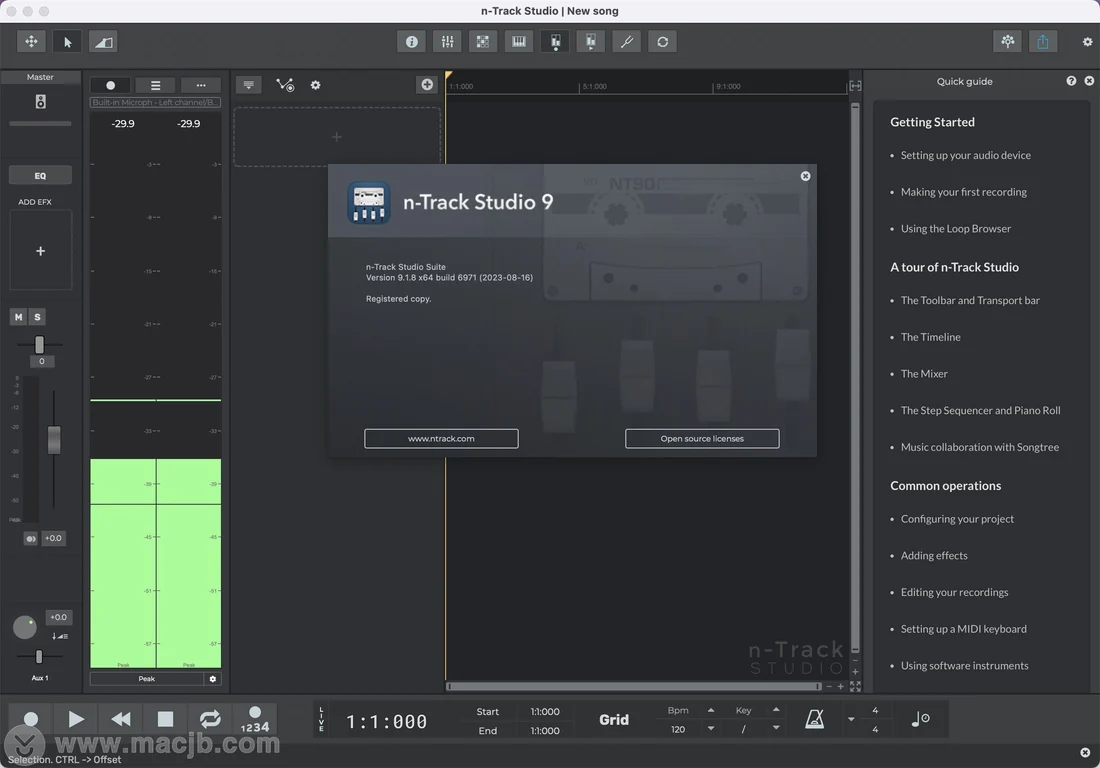The height and width of the screenshot is (768, 1100).
Task: Toggle loop playback in transport
Action: click(x=210, y=719)
